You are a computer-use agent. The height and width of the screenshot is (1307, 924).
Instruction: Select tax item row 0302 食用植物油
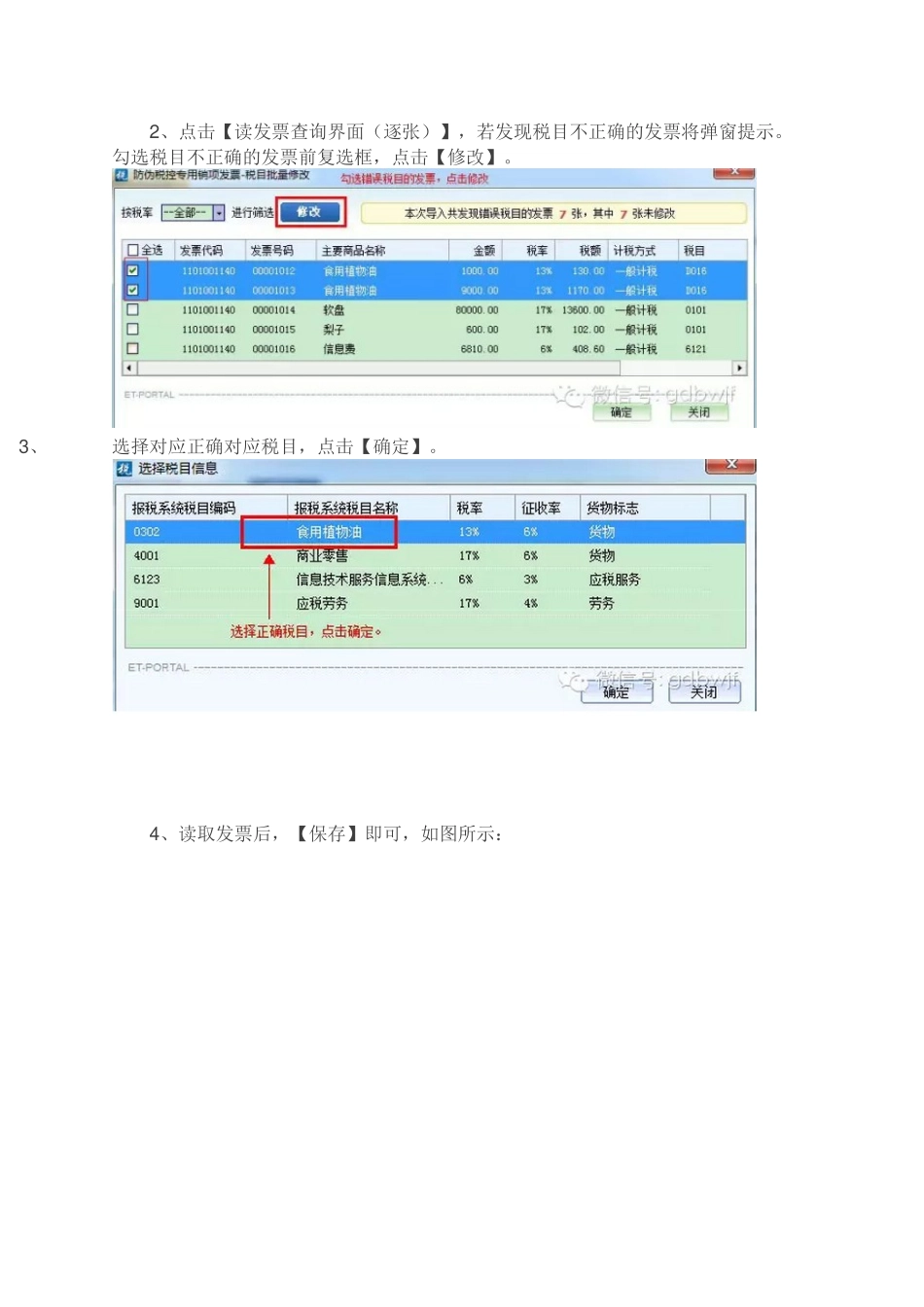coord(435,532)
